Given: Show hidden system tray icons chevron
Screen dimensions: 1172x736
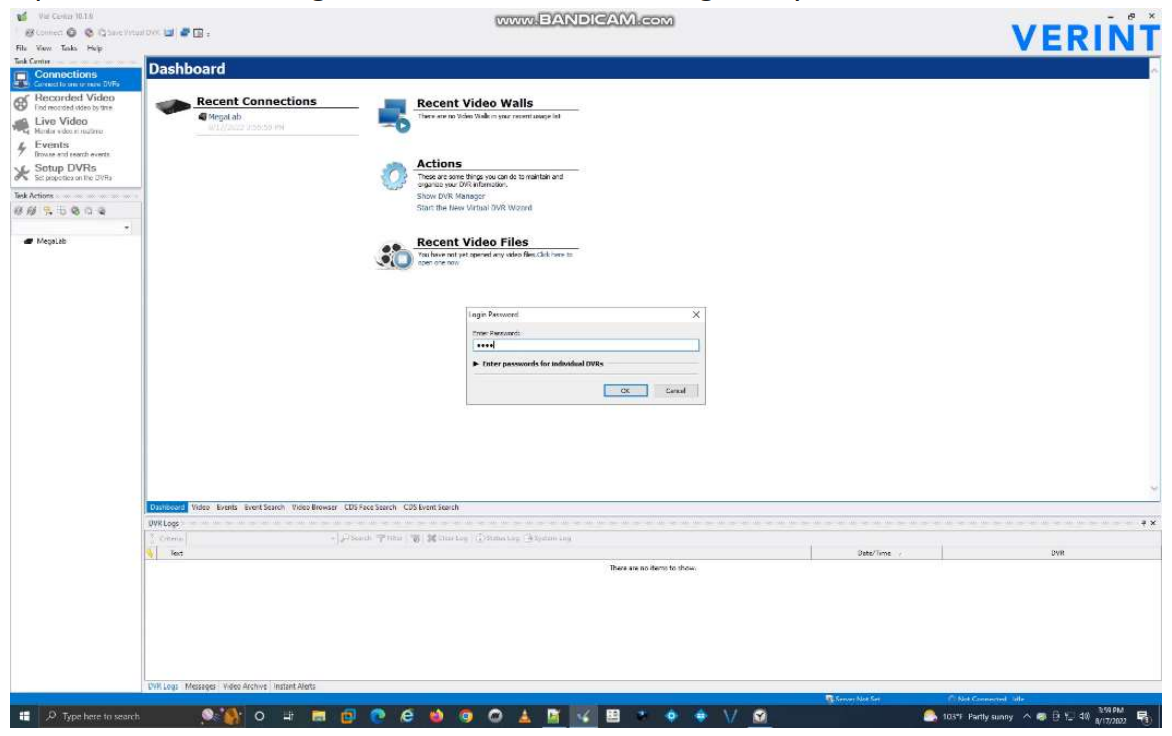Looking at the screenshot, I should coord(1027,716).
